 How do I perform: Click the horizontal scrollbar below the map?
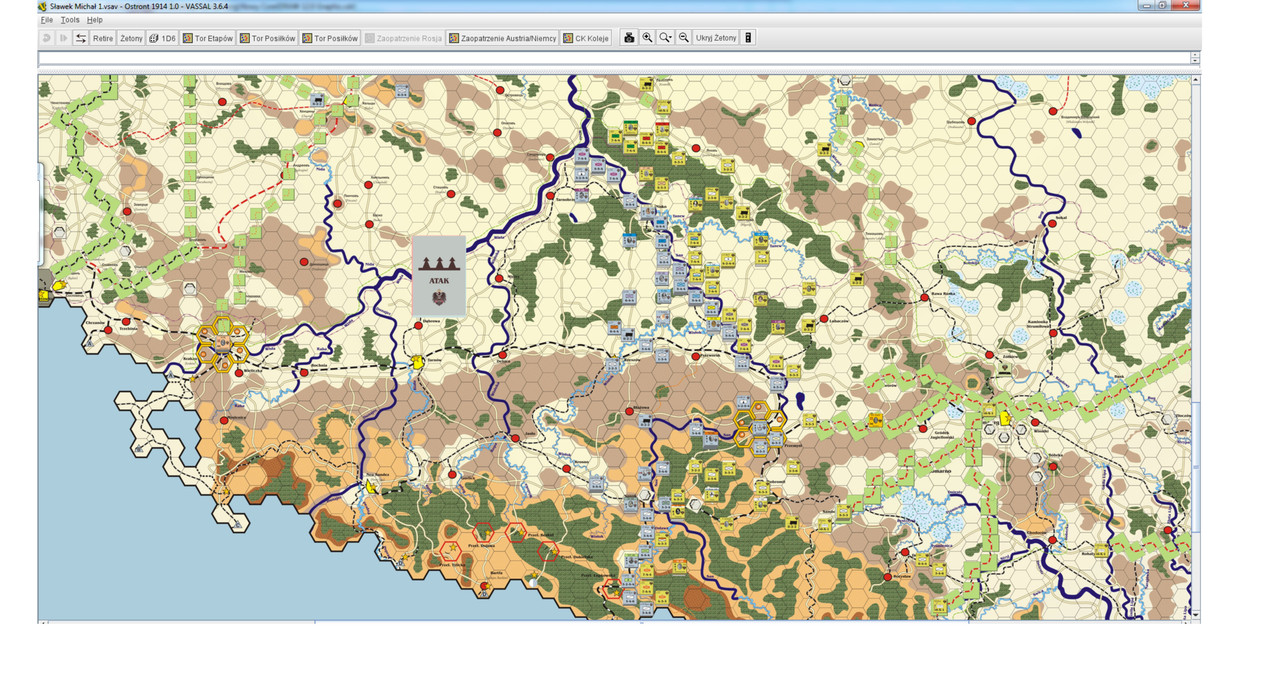614,622
